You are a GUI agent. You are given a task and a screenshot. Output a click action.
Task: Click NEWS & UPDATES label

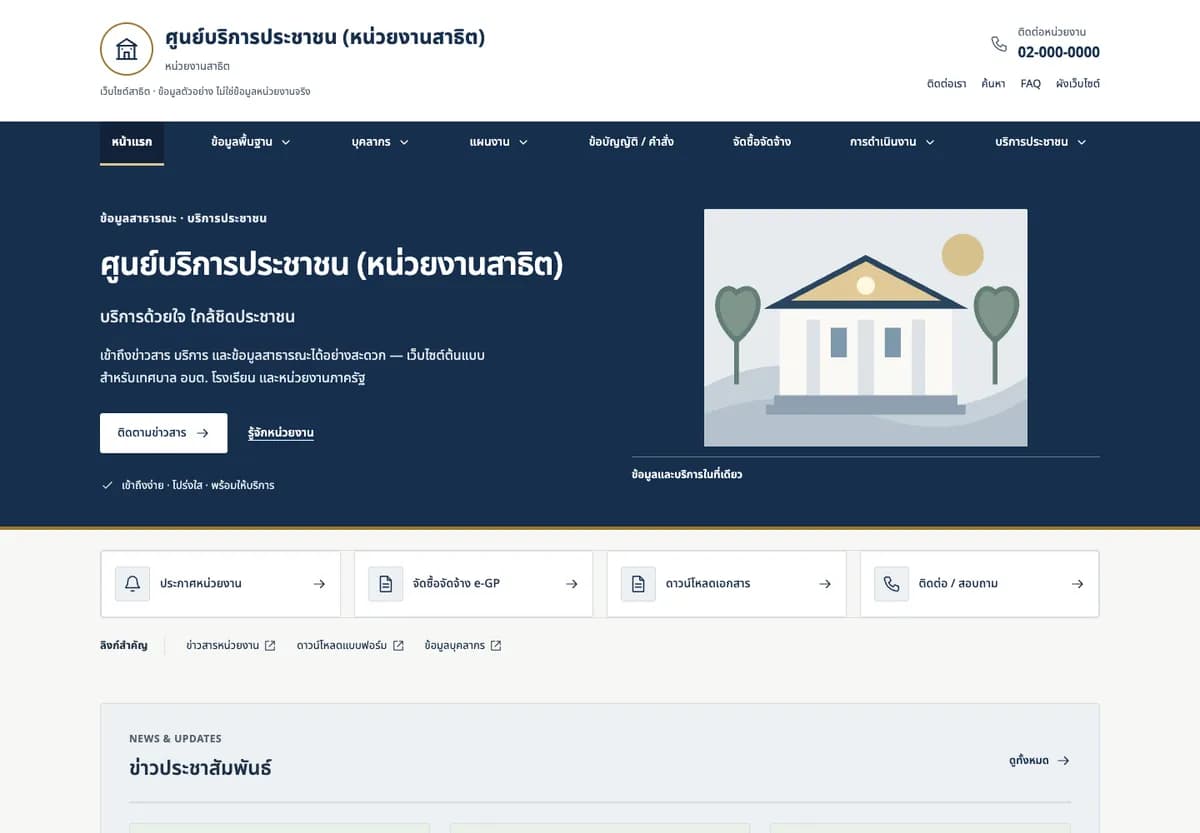[x=175, y=739]
